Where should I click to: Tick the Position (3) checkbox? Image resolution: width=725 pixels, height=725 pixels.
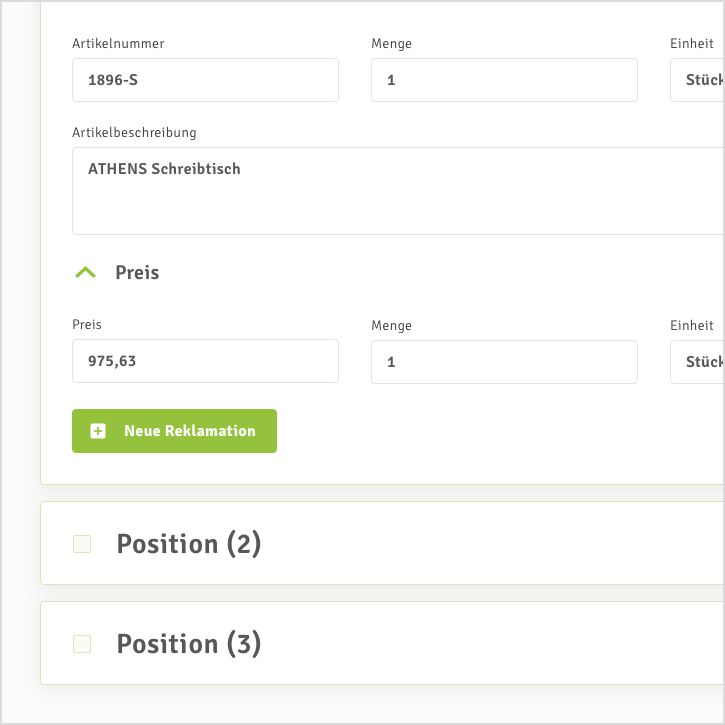(82, 644)
